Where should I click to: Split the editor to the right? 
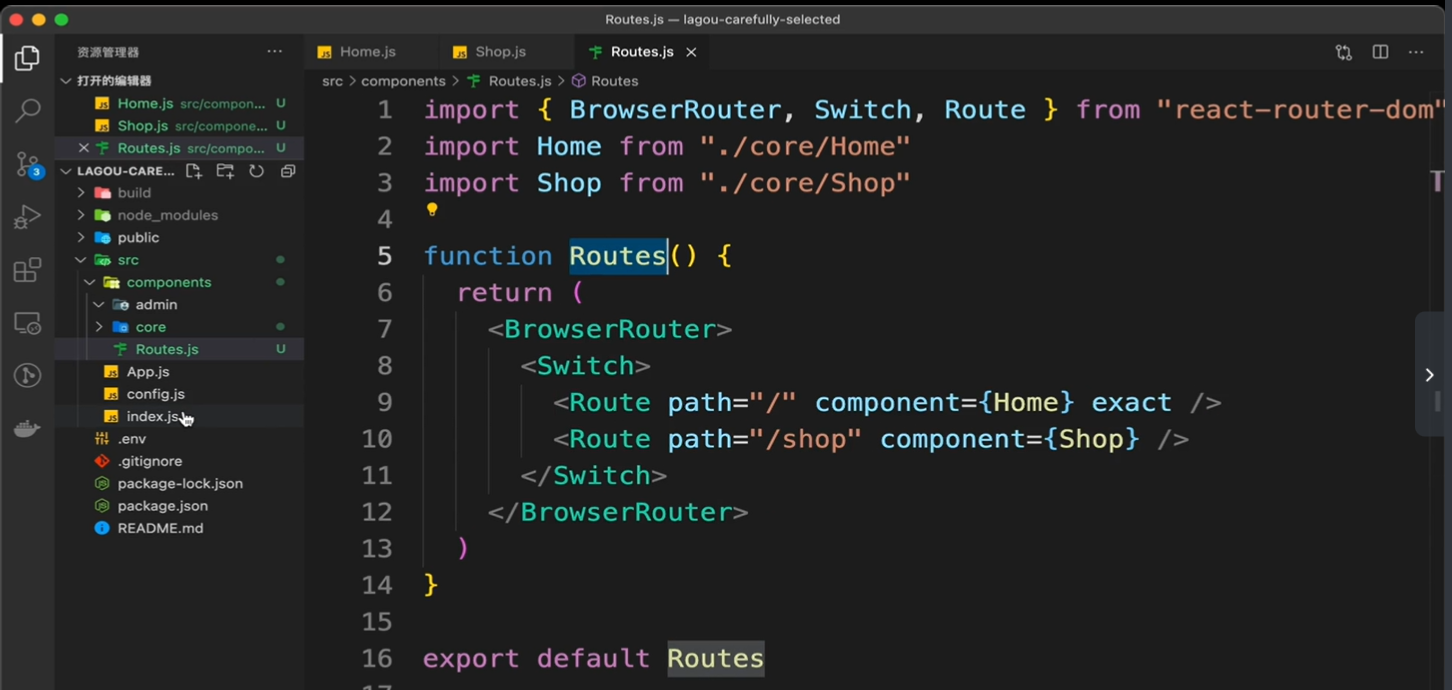pyautogui.click(x=1380, y=52)
